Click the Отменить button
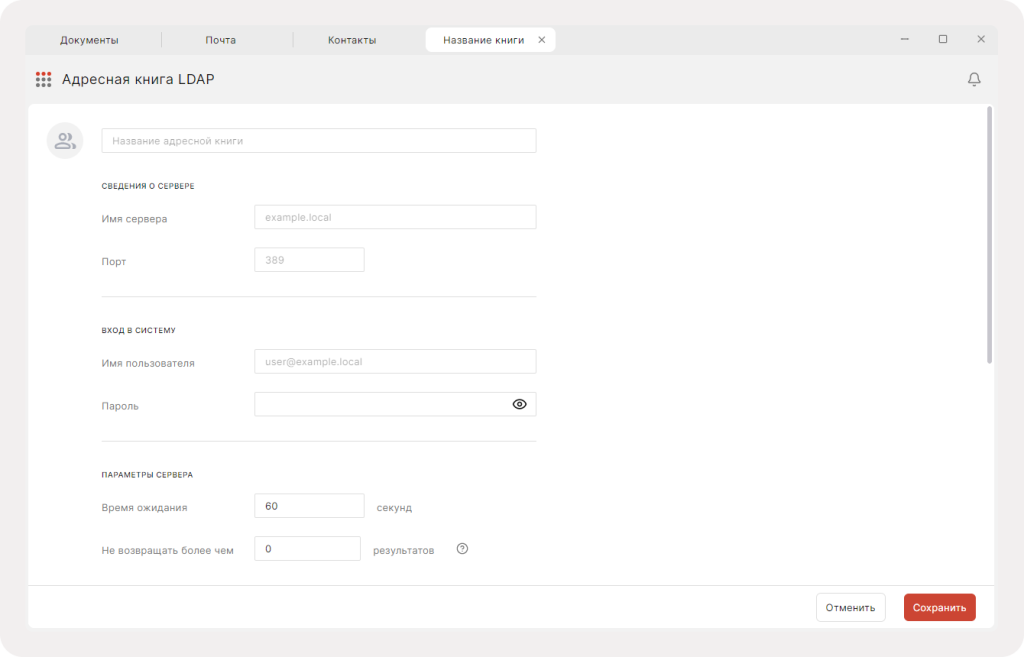Screen dimensions: 1024x657 (850, 607)
